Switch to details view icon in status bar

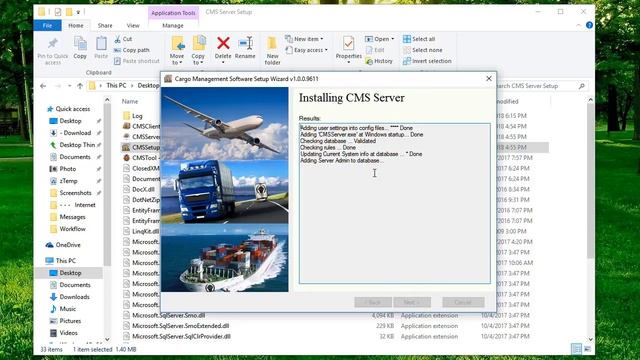(x=576, y=349)
